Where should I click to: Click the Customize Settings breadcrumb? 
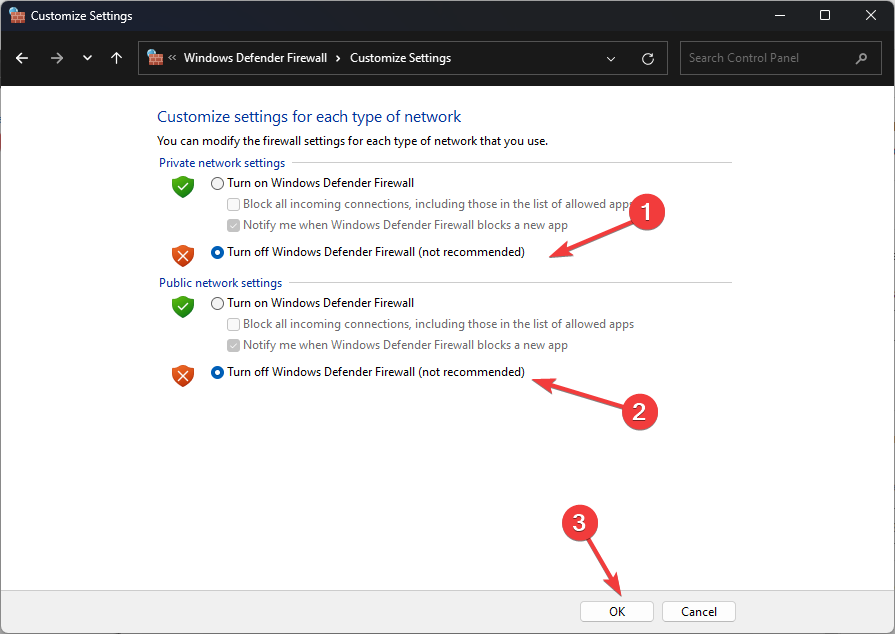pos(400,58)
